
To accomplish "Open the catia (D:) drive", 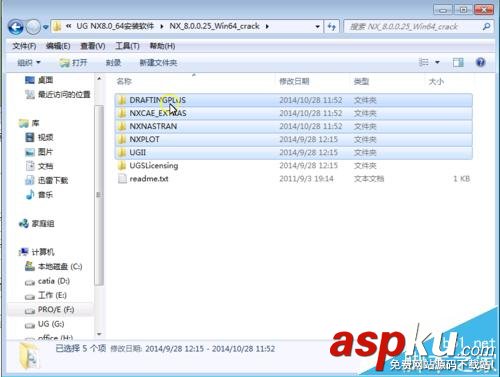I will (x=47, y=281).
